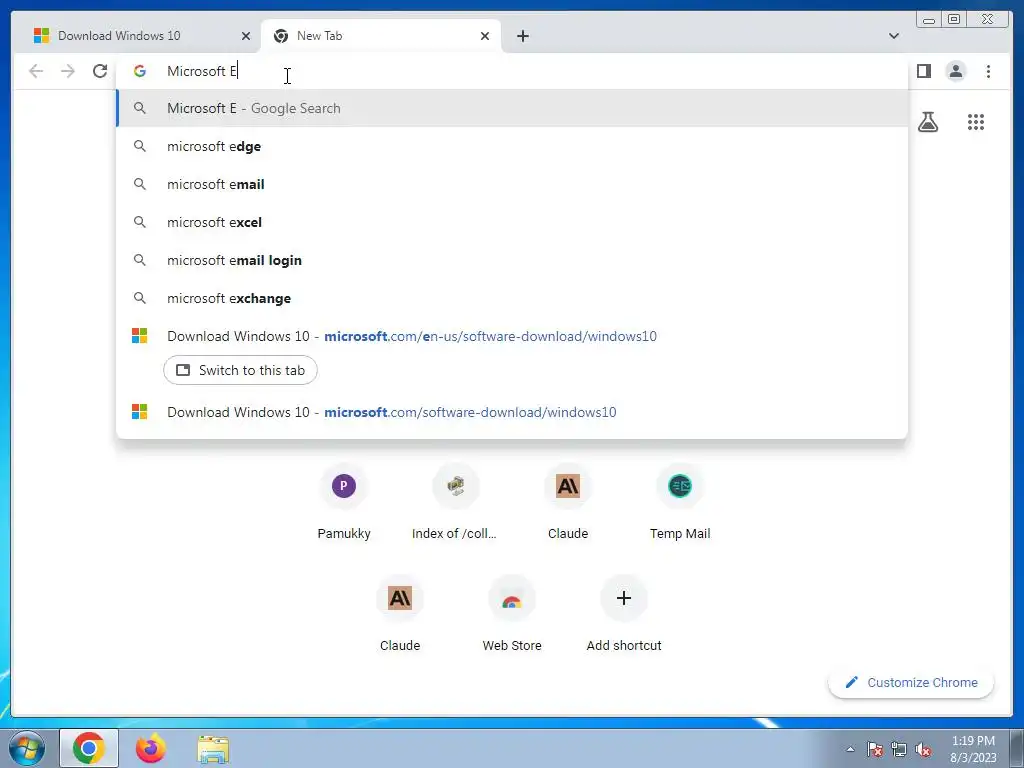
Task: Open microsoft.com/software-download/windows10 suggestion without en-us
Action: [x=511, y=412]
